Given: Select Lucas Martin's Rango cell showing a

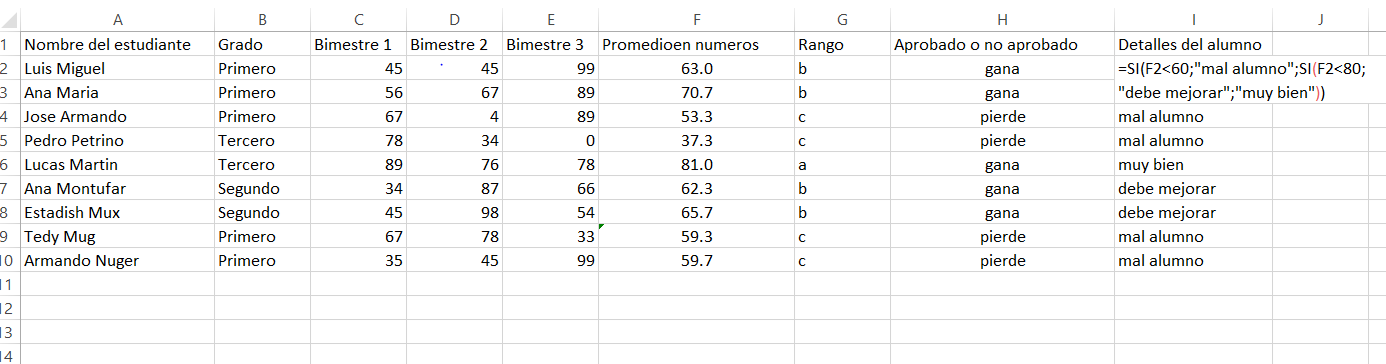Looking at the screenshot, I should coord(842,165).
